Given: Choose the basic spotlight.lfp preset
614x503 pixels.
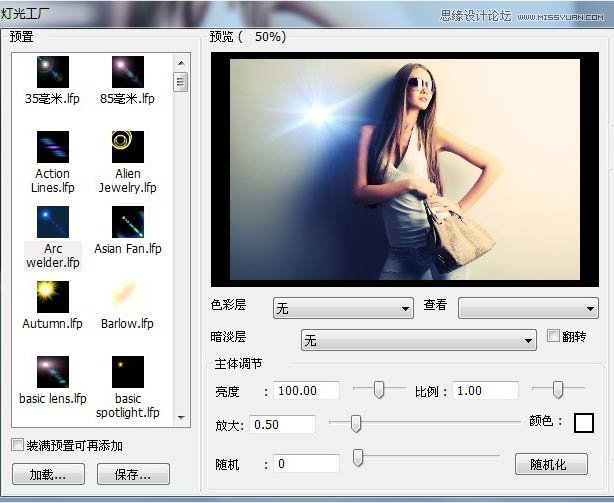Looking at the screenshot, I should coord(127,372).
